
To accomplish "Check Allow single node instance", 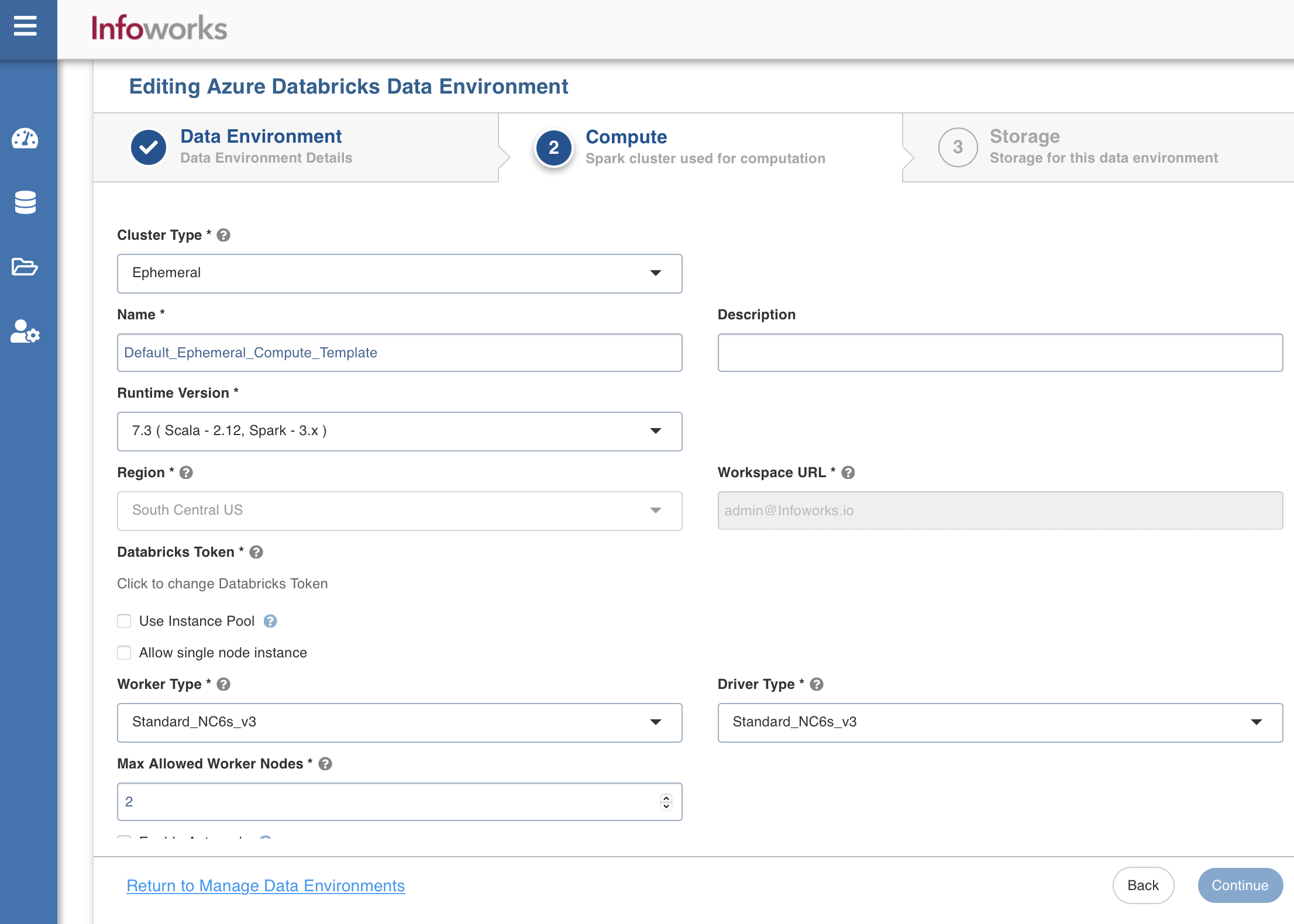I will [x=124, y=653].
